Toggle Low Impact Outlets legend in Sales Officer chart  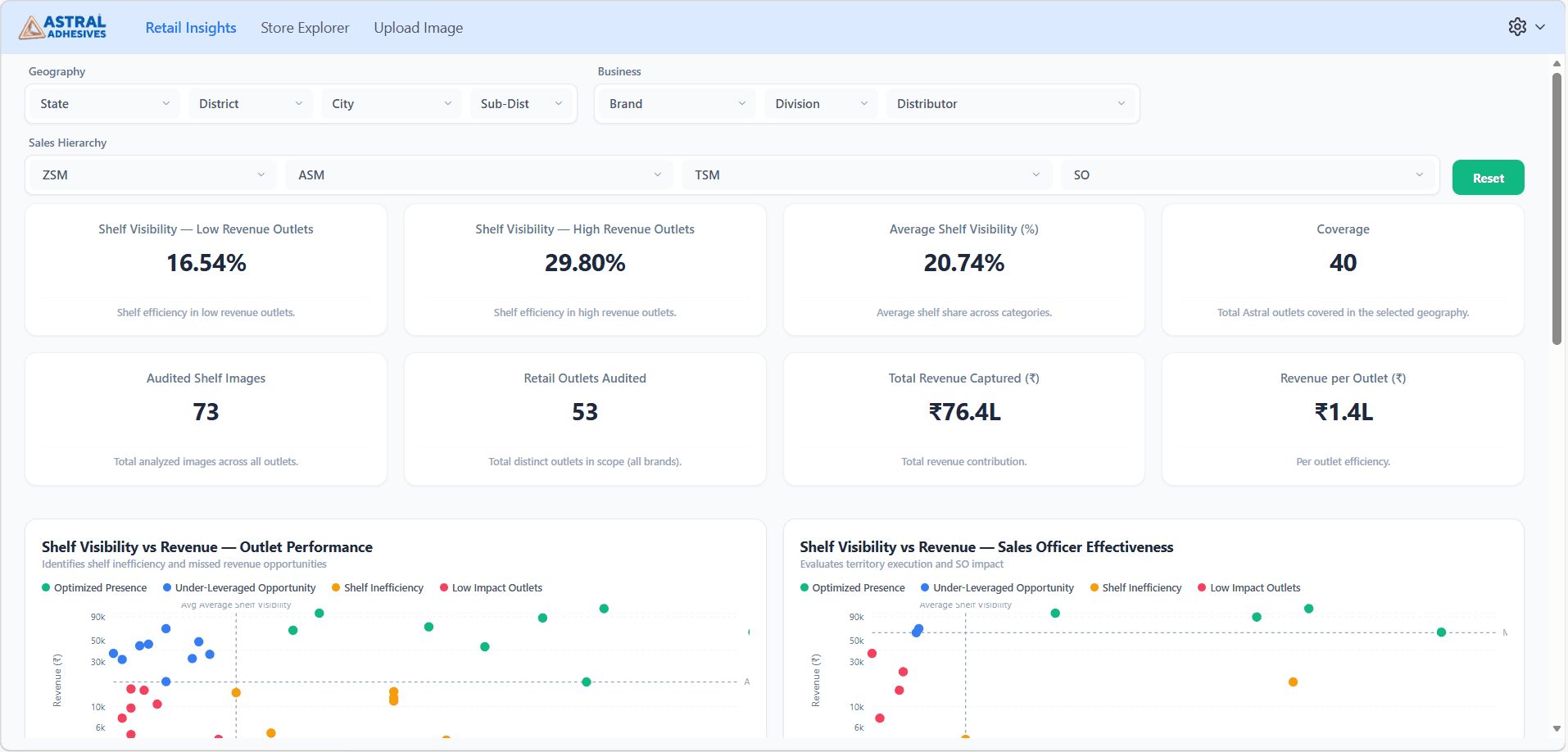[1249, 588]
